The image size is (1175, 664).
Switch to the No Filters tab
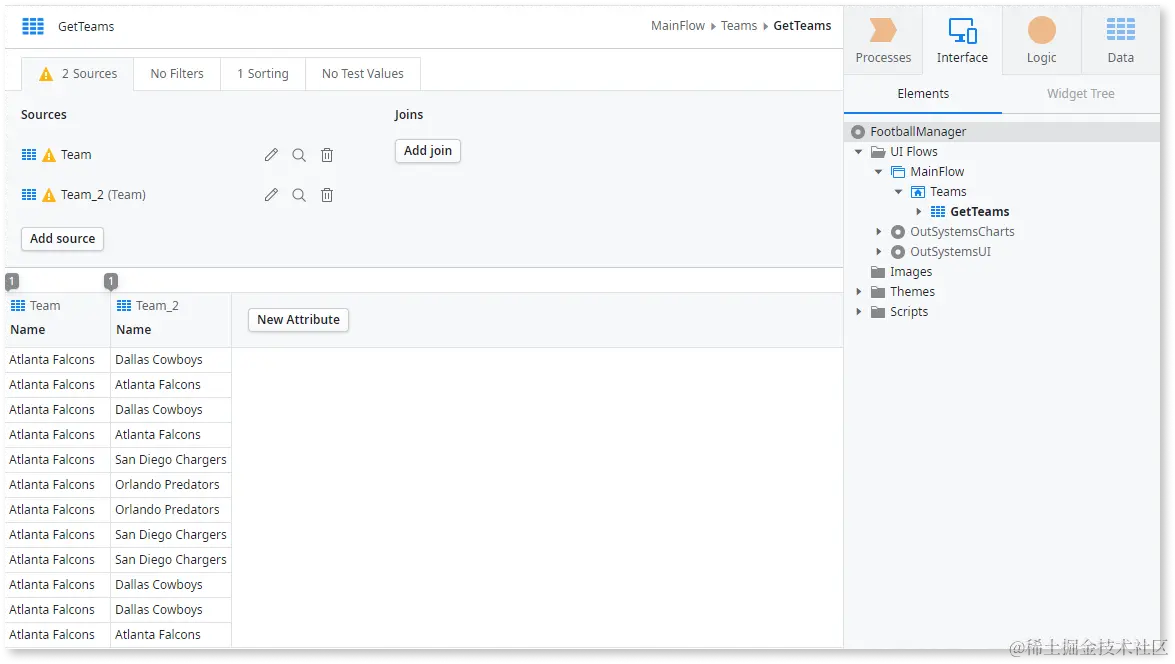click(x=177, y=74)
